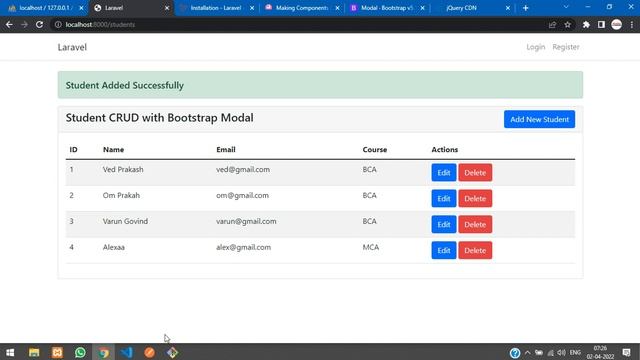Close the jQuery CDN tab
The height and width of the screenshot is (360, 640).
(508, 8)
